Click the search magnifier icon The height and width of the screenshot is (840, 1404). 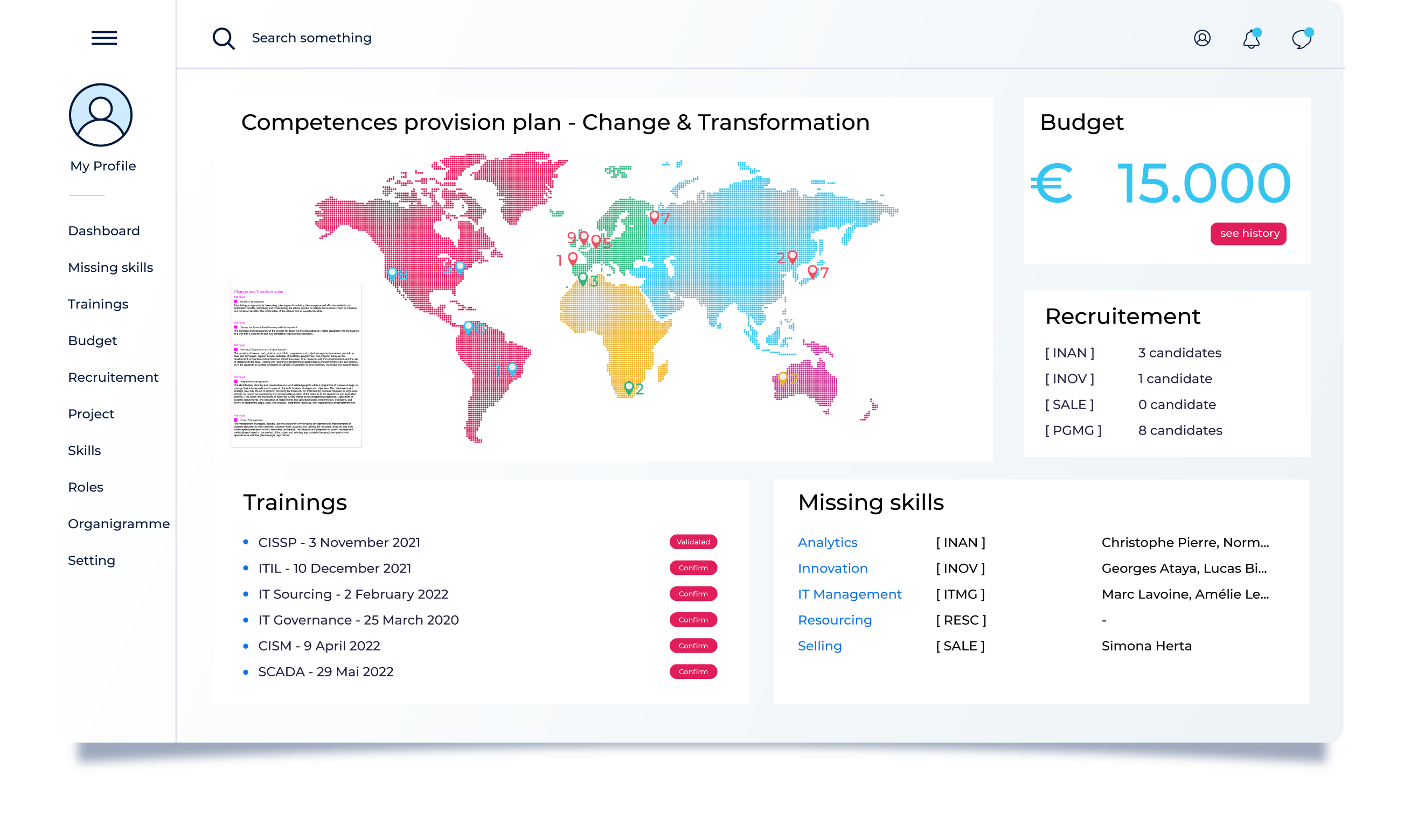[223, 38]
